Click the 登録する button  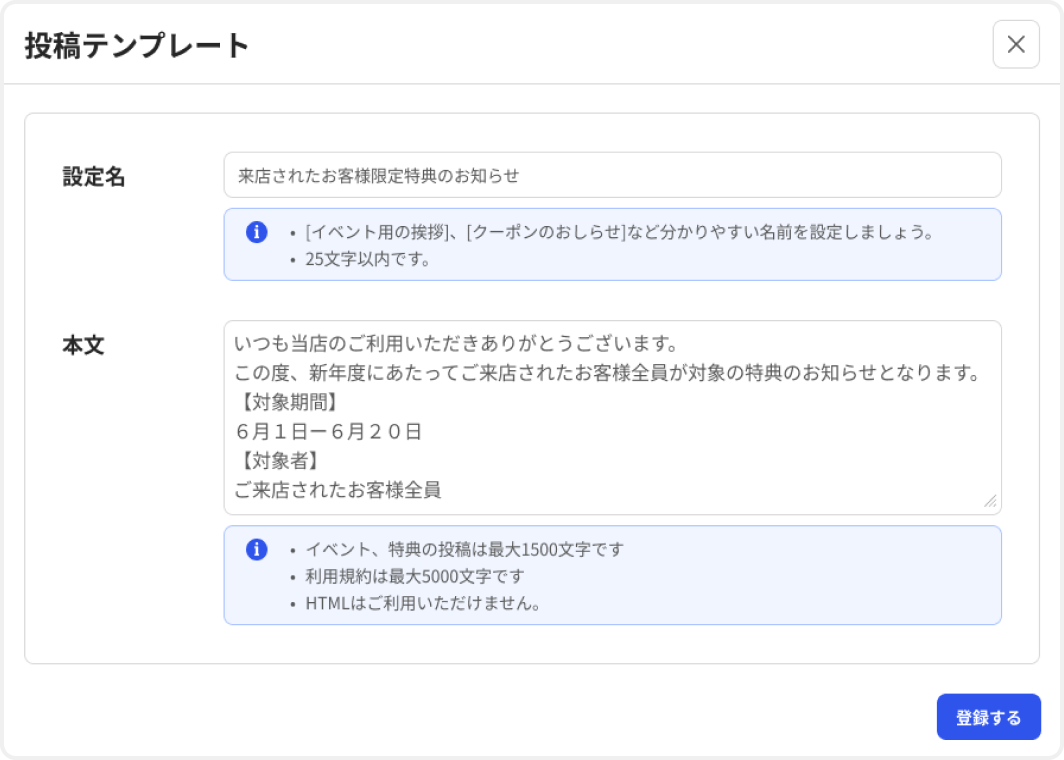tap(988, 716)
